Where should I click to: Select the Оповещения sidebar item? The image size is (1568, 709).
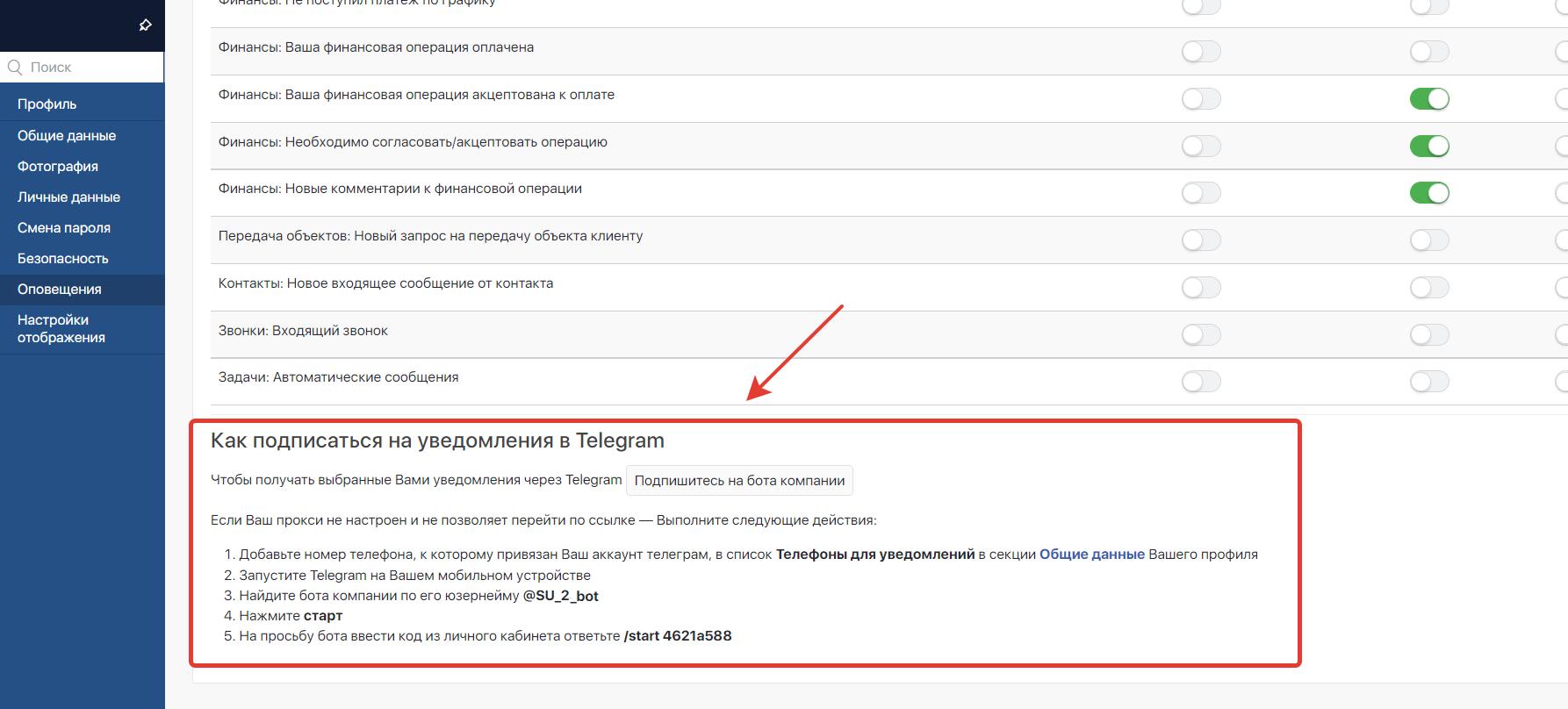pyautogui.click(x=60, y=290)
